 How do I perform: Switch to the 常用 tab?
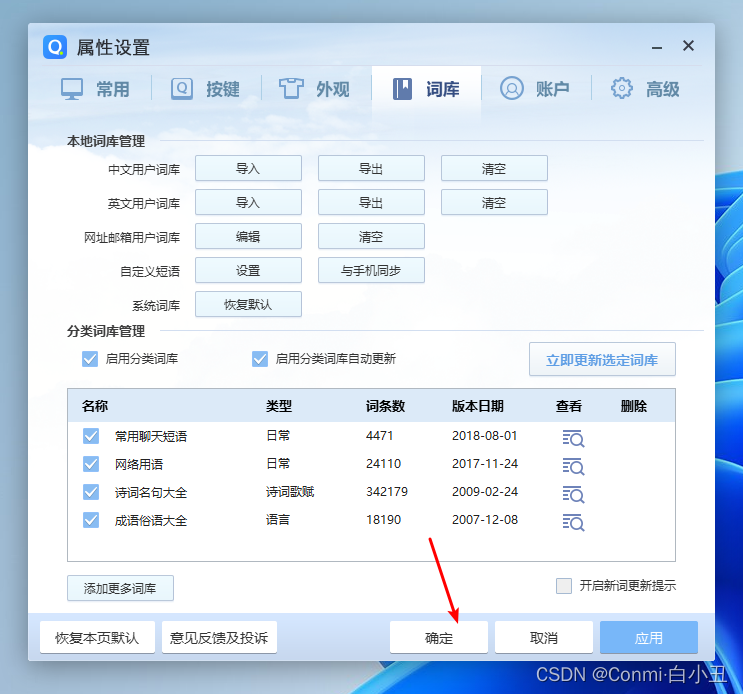pyautogui.click(x=96, y=89)
